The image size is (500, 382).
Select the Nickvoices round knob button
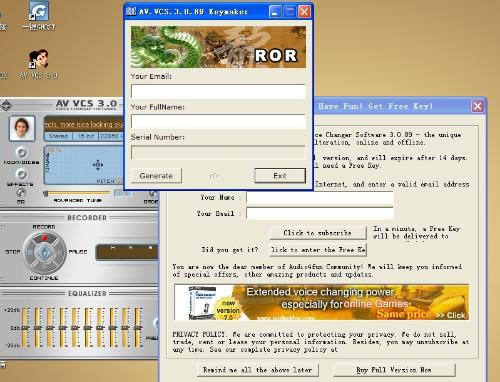pos(21,152)
